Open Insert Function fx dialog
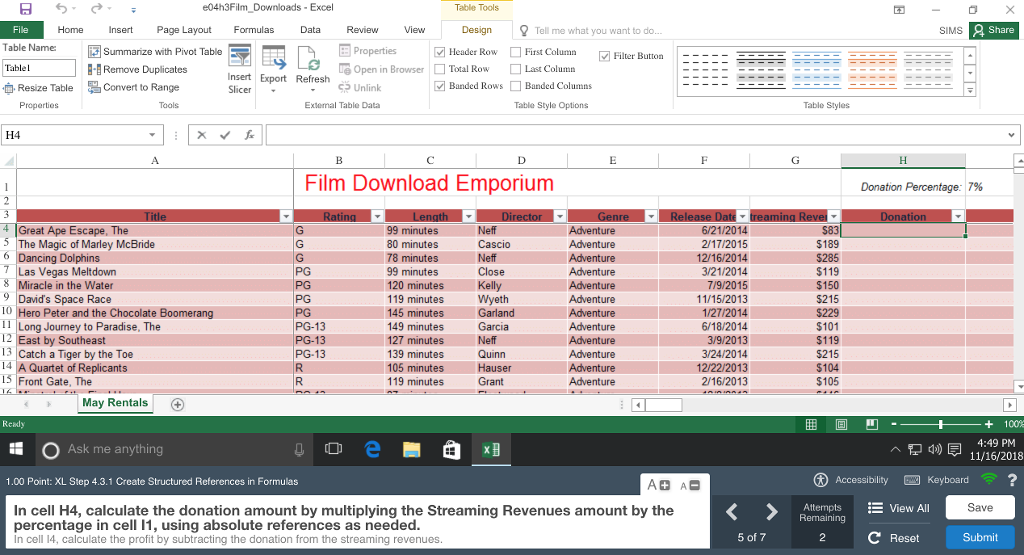Image resolution: width=1024 pixels, height=555 pixels. coord(249,135)
